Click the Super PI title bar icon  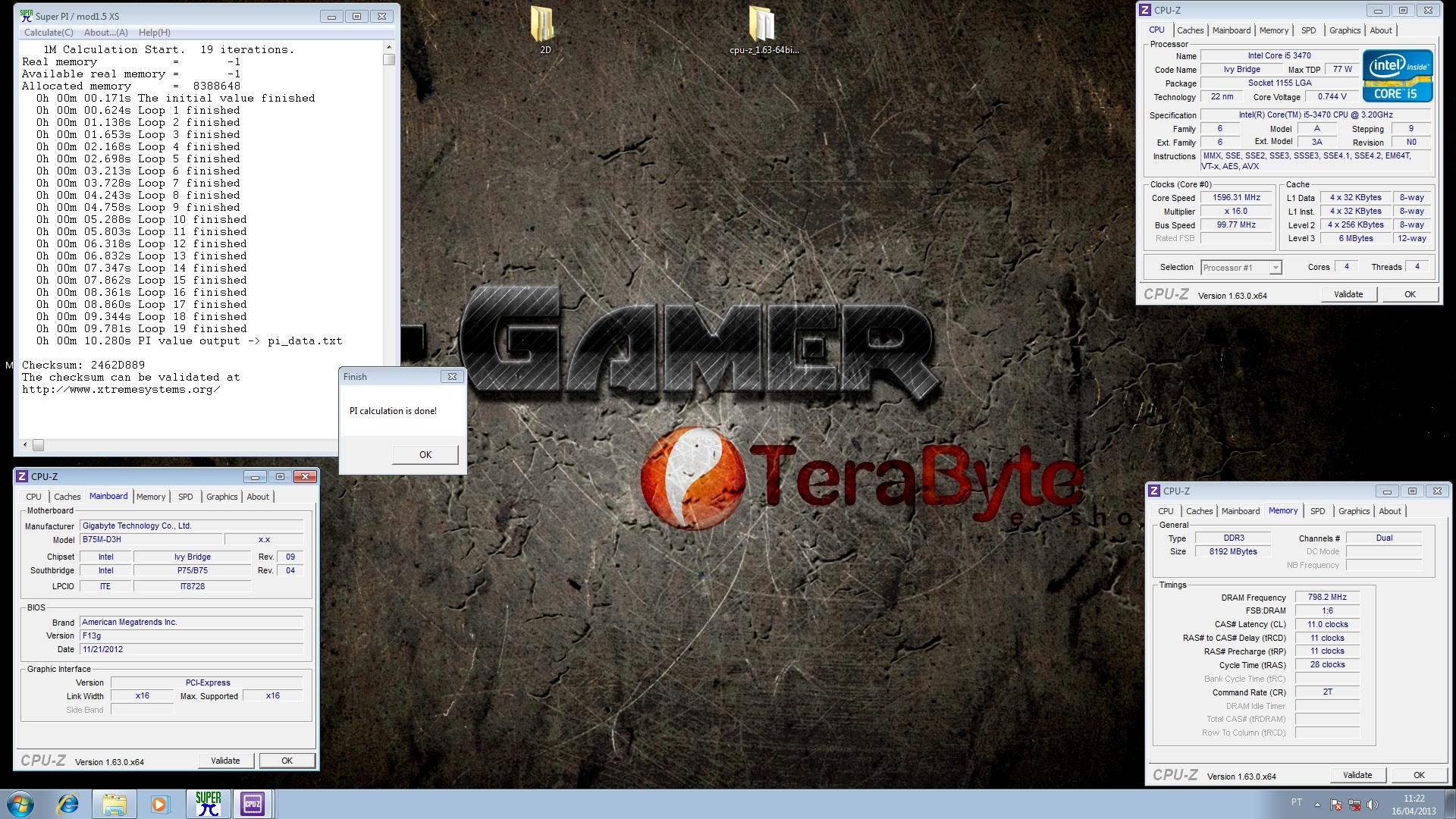(x=27, y=16)
